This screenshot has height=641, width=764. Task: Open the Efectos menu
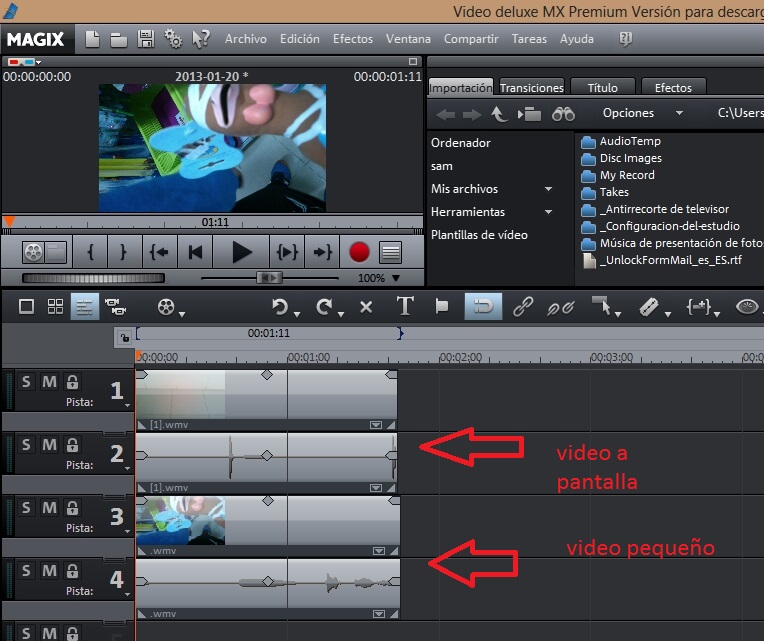[x=353, y=39]
